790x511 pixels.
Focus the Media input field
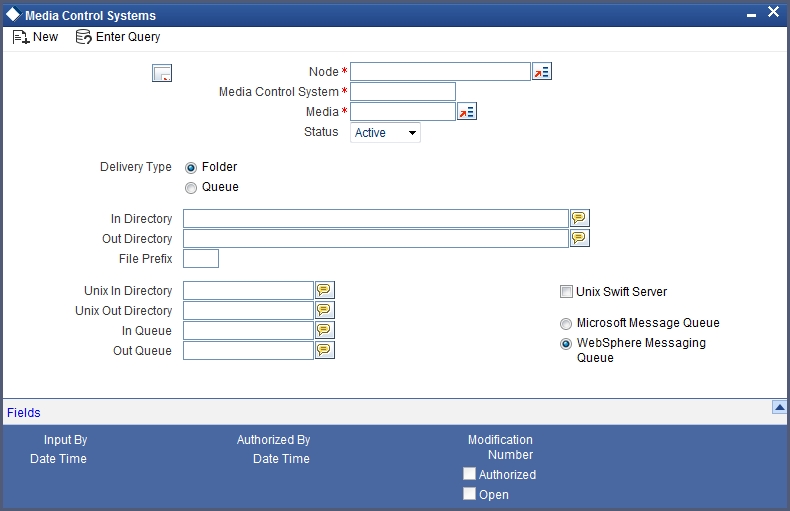(x=403, y=111)
